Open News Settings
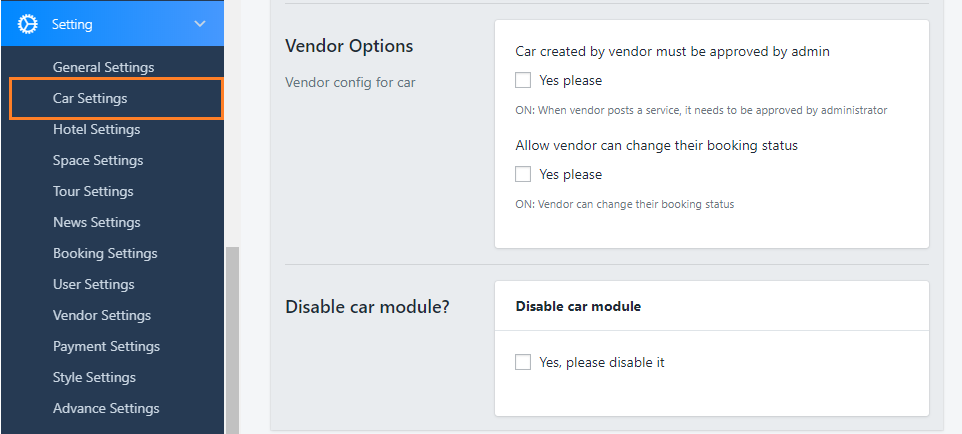The image size is (962, 434). (96, 222)
